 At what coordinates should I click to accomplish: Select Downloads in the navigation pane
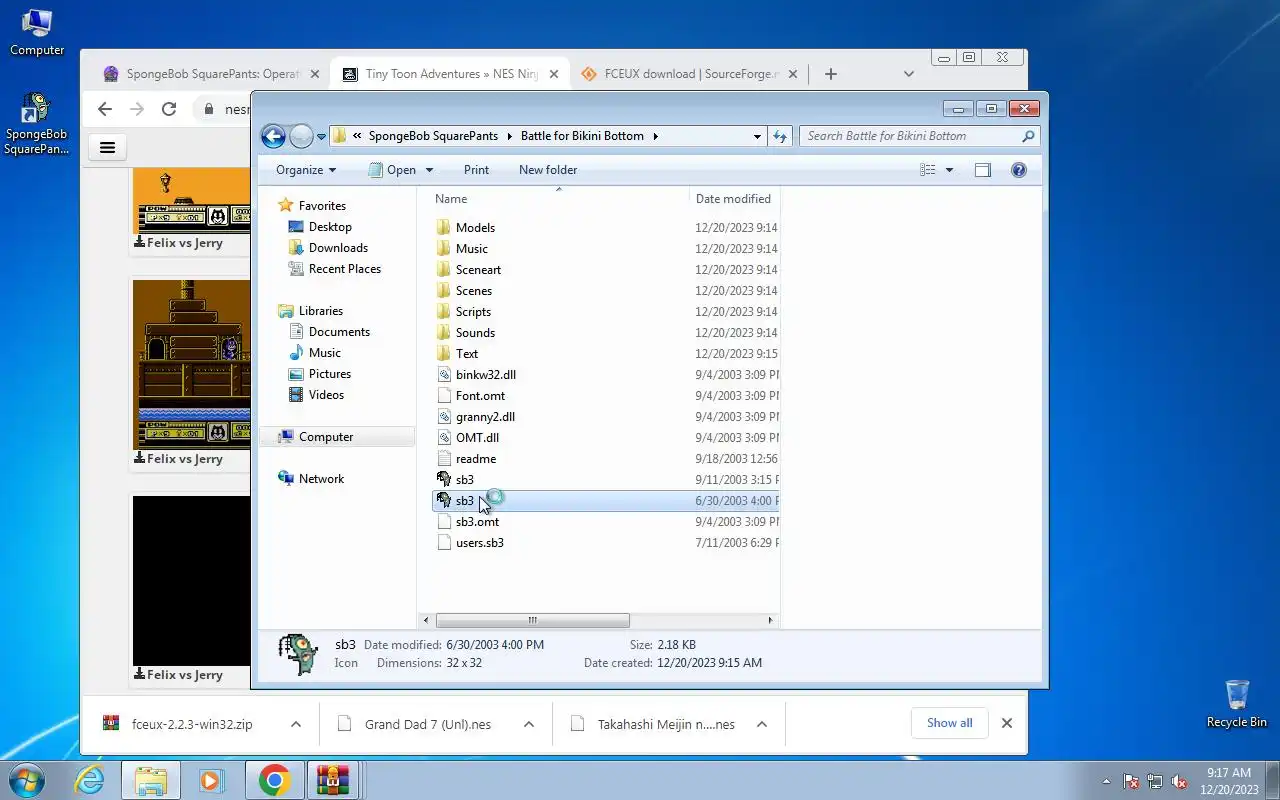pos(338,248)
